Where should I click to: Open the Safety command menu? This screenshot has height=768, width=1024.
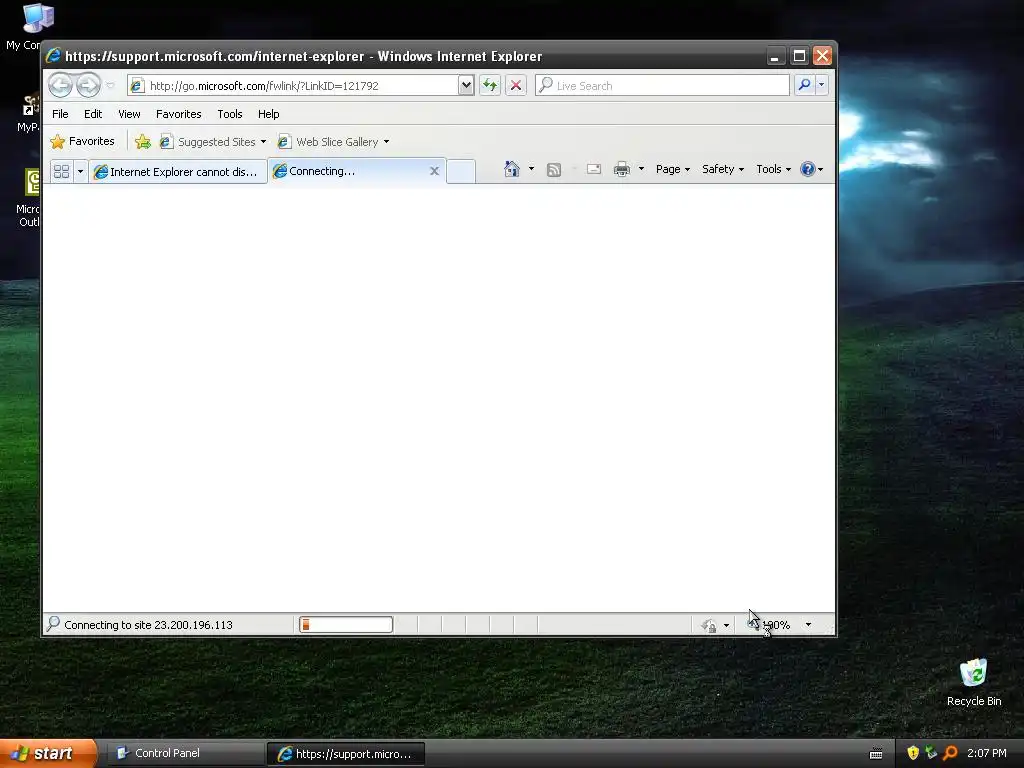722,170
